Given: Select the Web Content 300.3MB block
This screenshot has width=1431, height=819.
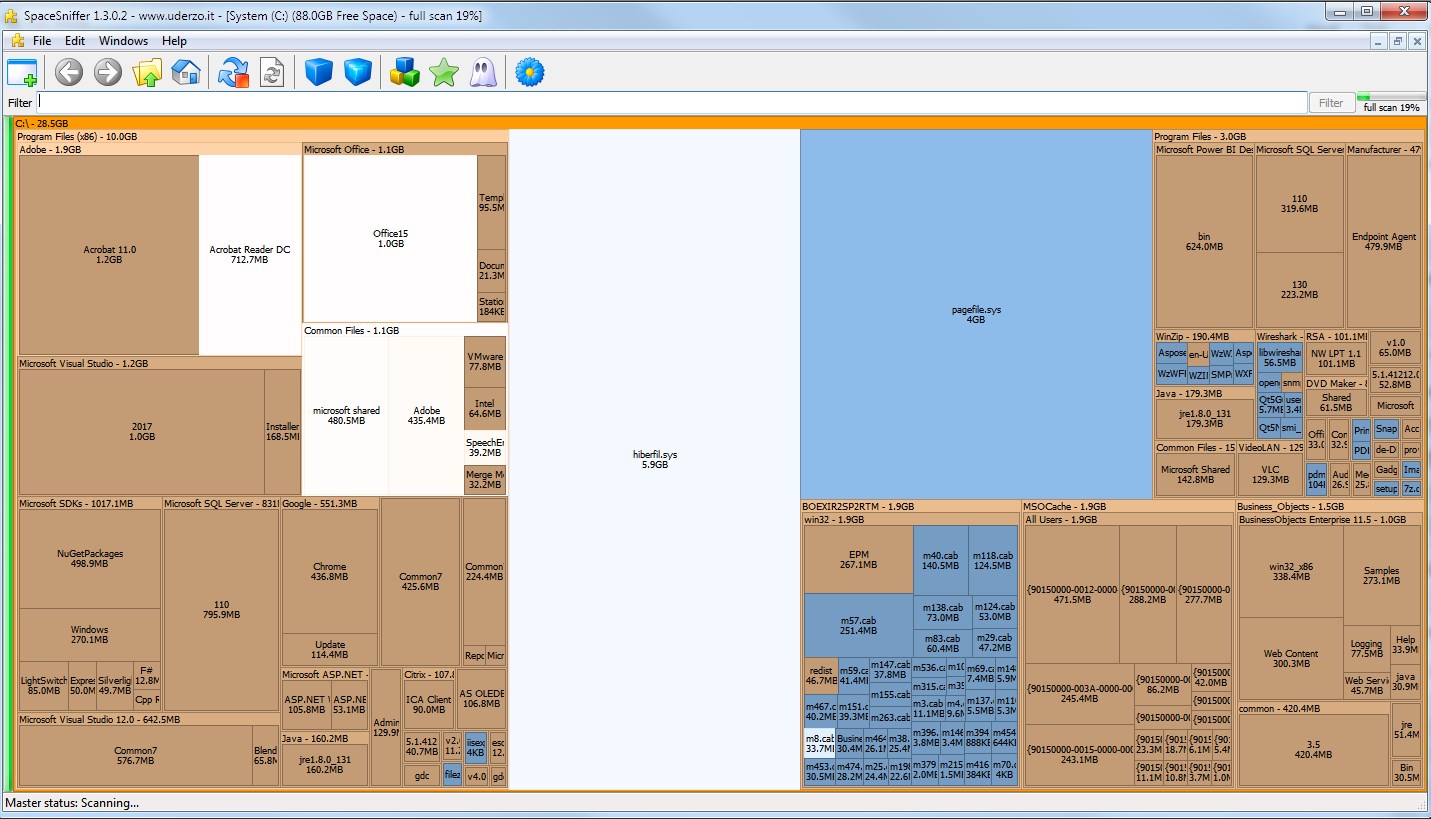Looking at the screenshot, I should tap(1291, 658).
